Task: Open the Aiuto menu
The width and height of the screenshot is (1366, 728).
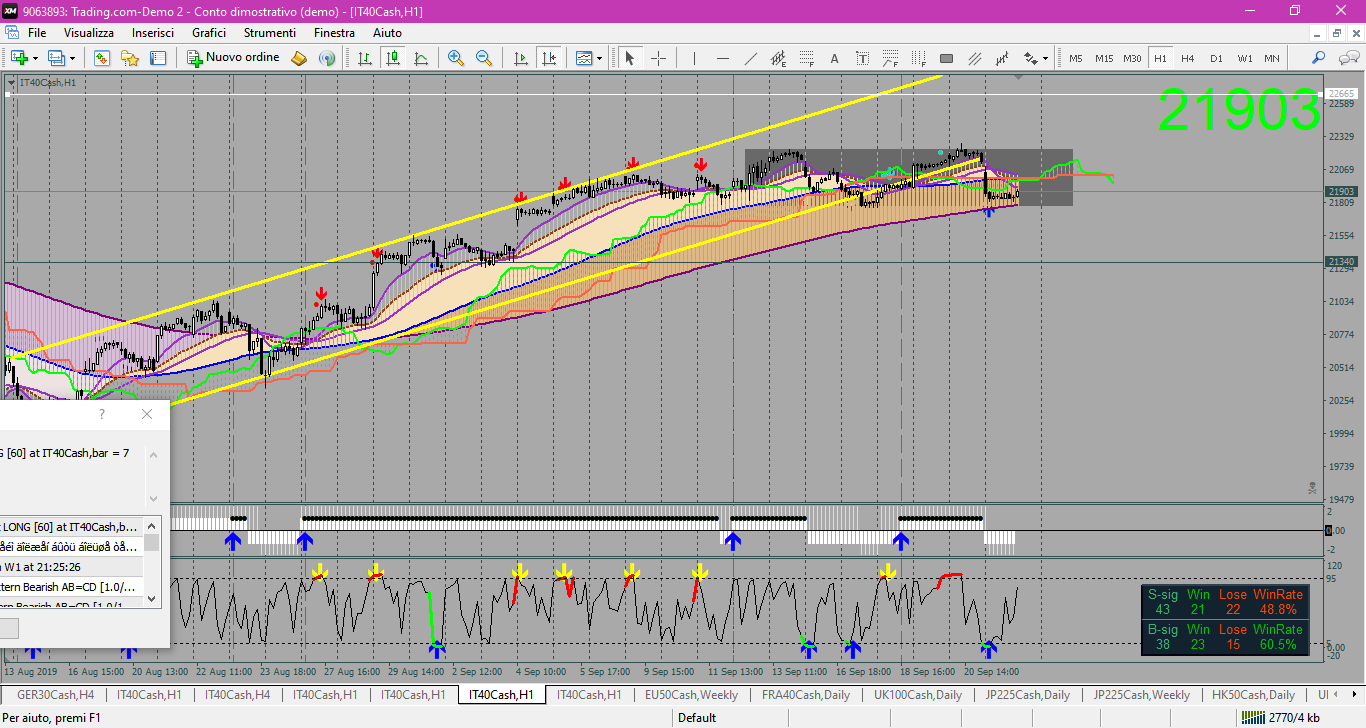Action: click(x=387, y=33)
